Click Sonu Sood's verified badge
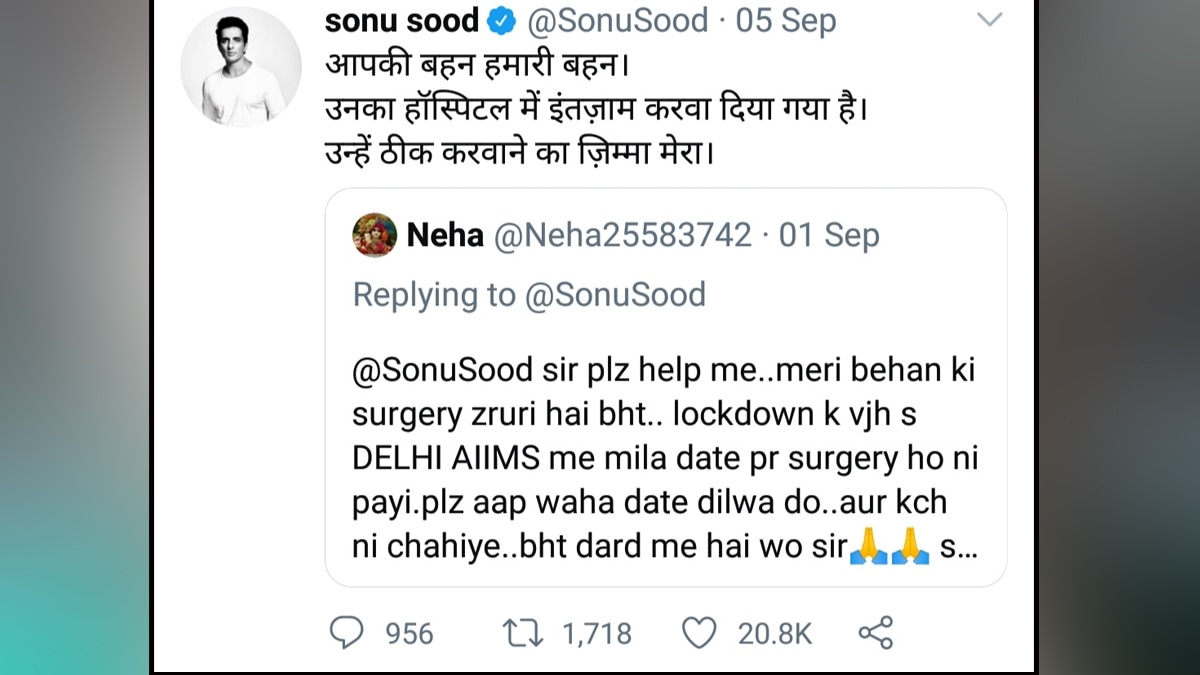Viewport: 1200px width, 675px height. (x=500, y=18)
